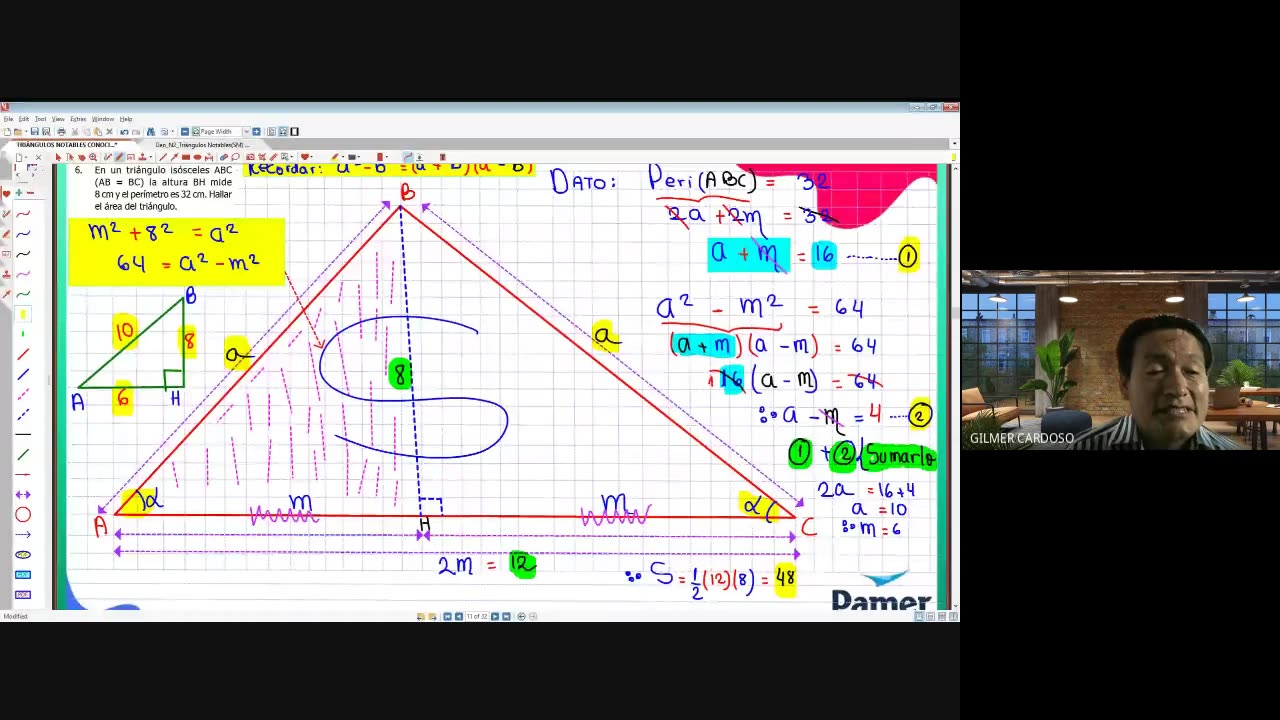Pick the yellow highlighter favorite in sidebar

(x=23, y=314)
